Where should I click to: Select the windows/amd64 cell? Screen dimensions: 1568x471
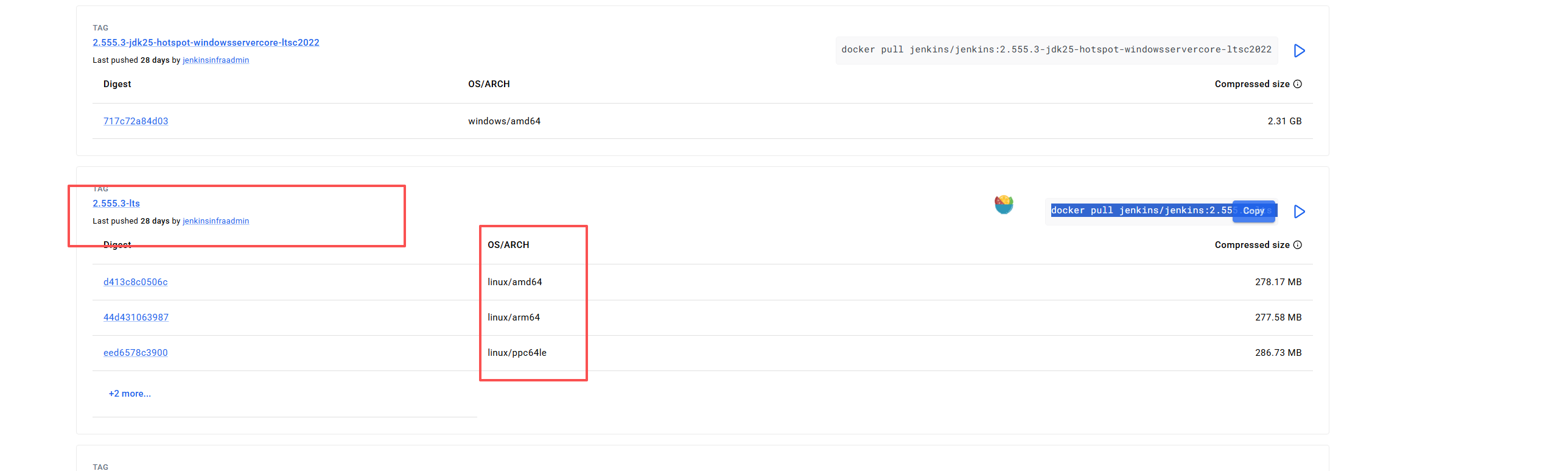pyautogui.click(x=504, y=121)
